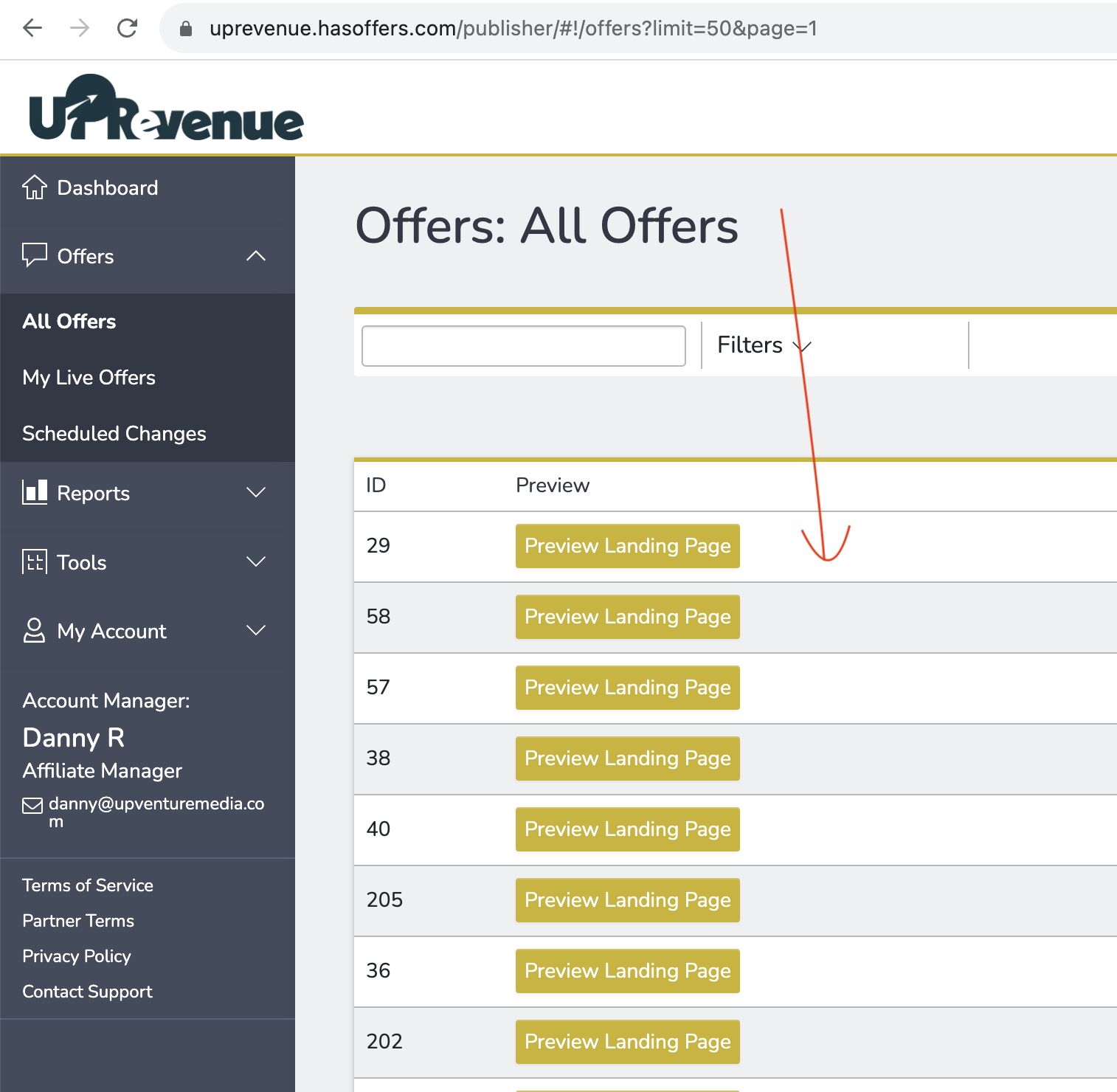Preview landing page for offer 29
Image resolution: width=1117 pixels, height=1092 pixels.
click(628, 546)
